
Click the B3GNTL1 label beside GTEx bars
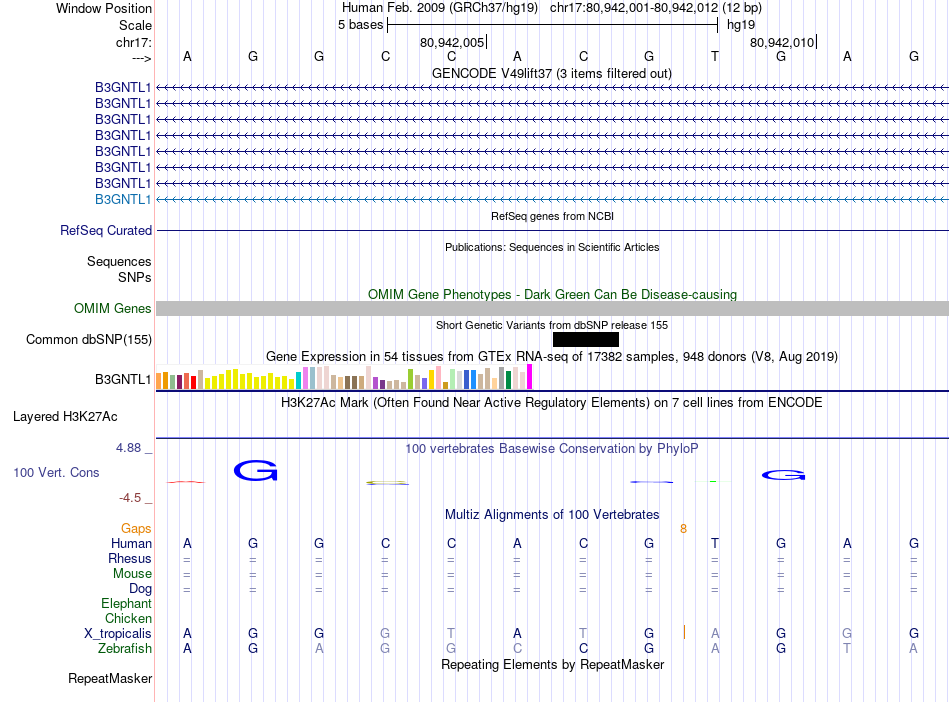pyautogui.click(x=123, y=379)
